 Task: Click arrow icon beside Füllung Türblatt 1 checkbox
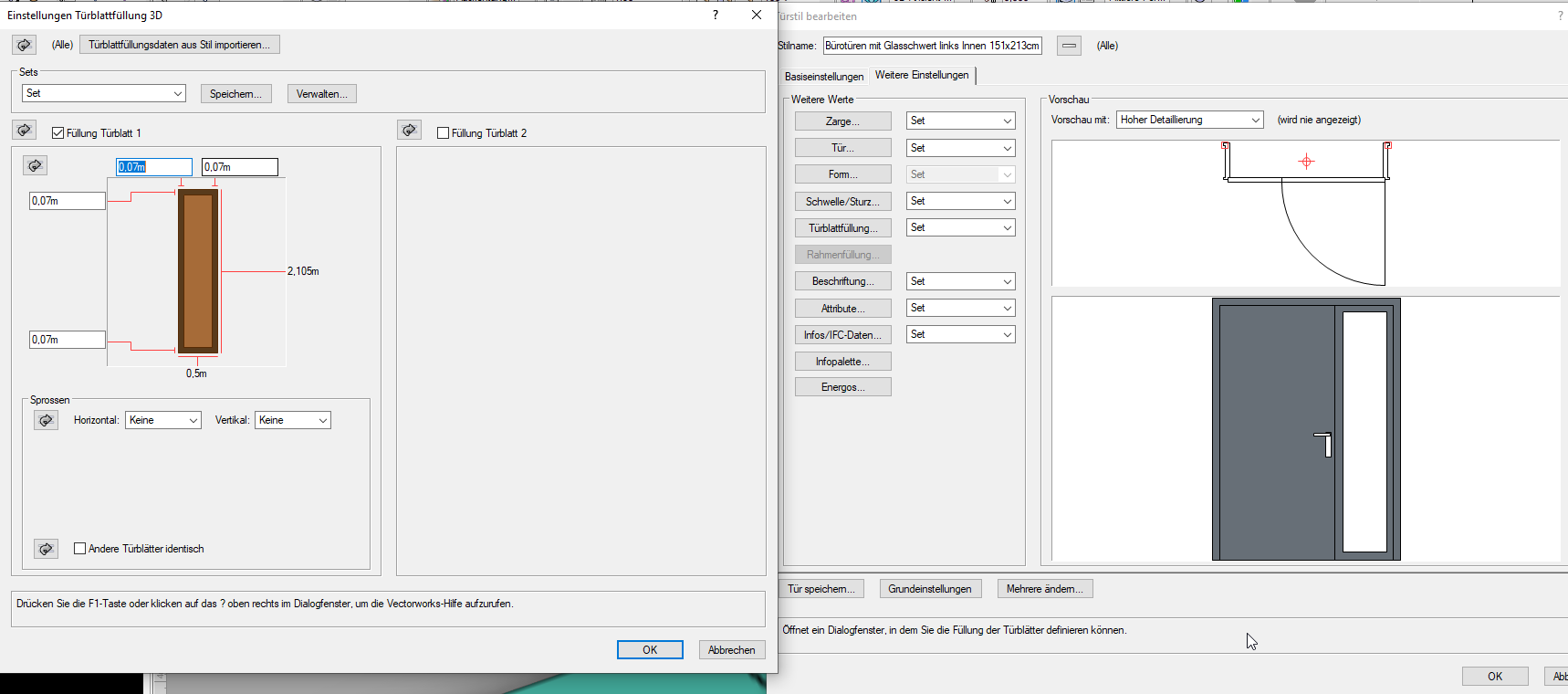point(25,131)
